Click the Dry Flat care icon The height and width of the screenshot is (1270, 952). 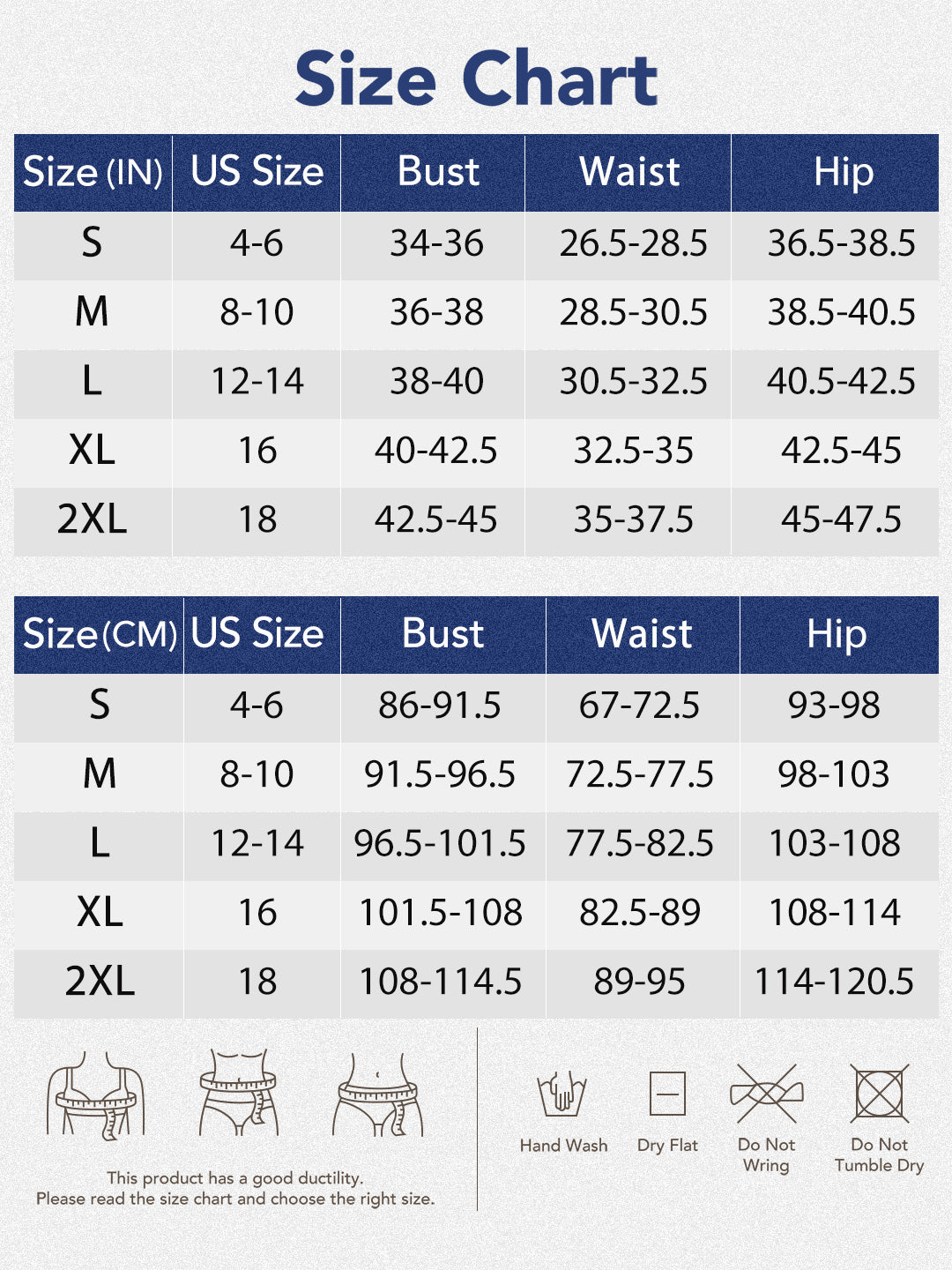pyautogui.click(x=667, y=1094)
